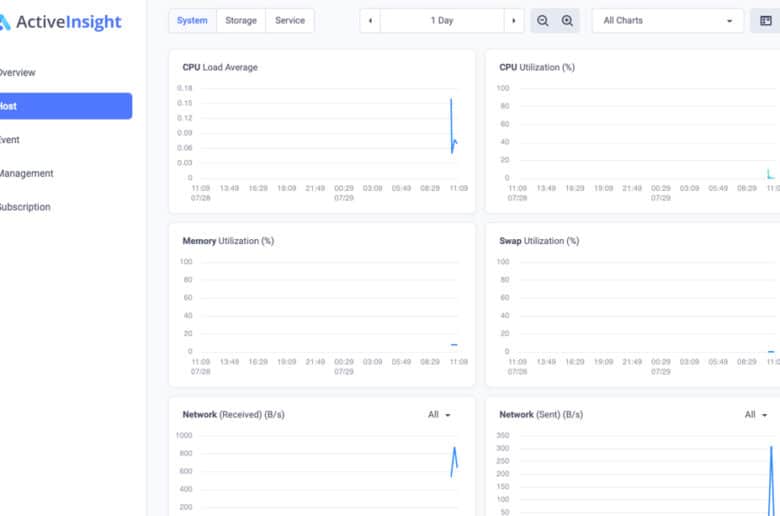The image size is (780, 516).
Task: Open the Overview page
Action: pyautogui.click(x=17, y=73)
